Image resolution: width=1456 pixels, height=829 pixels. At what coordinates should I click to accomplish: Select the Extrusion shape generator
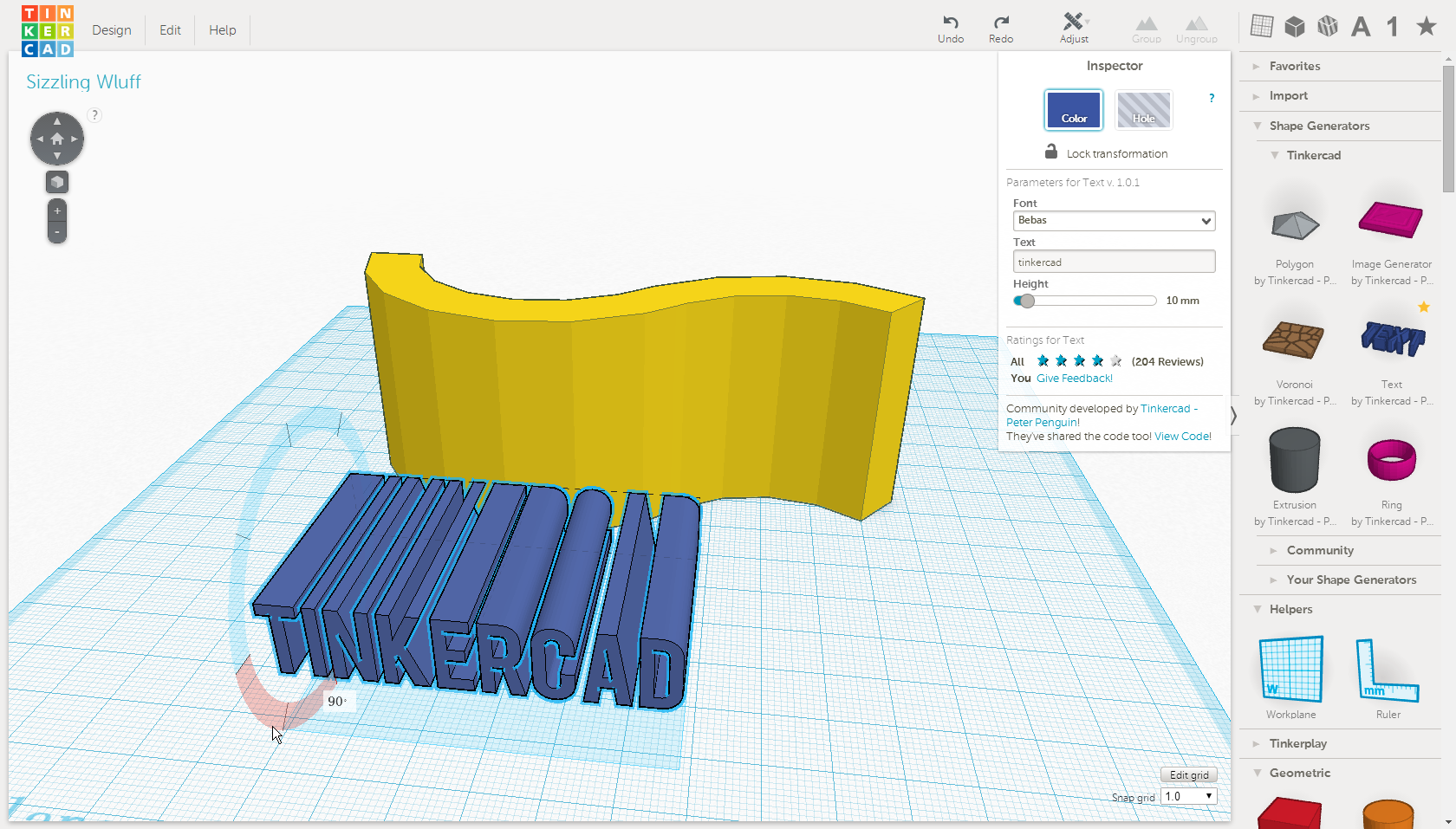pyautogui.click(x=1294, y=460)
